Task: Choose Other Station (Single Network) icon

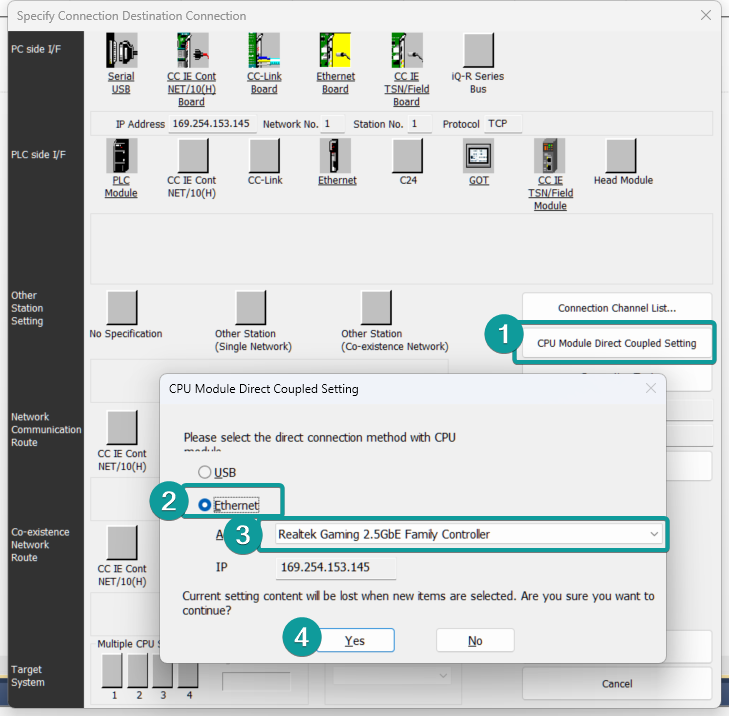Action: click(x=251, y=308)
